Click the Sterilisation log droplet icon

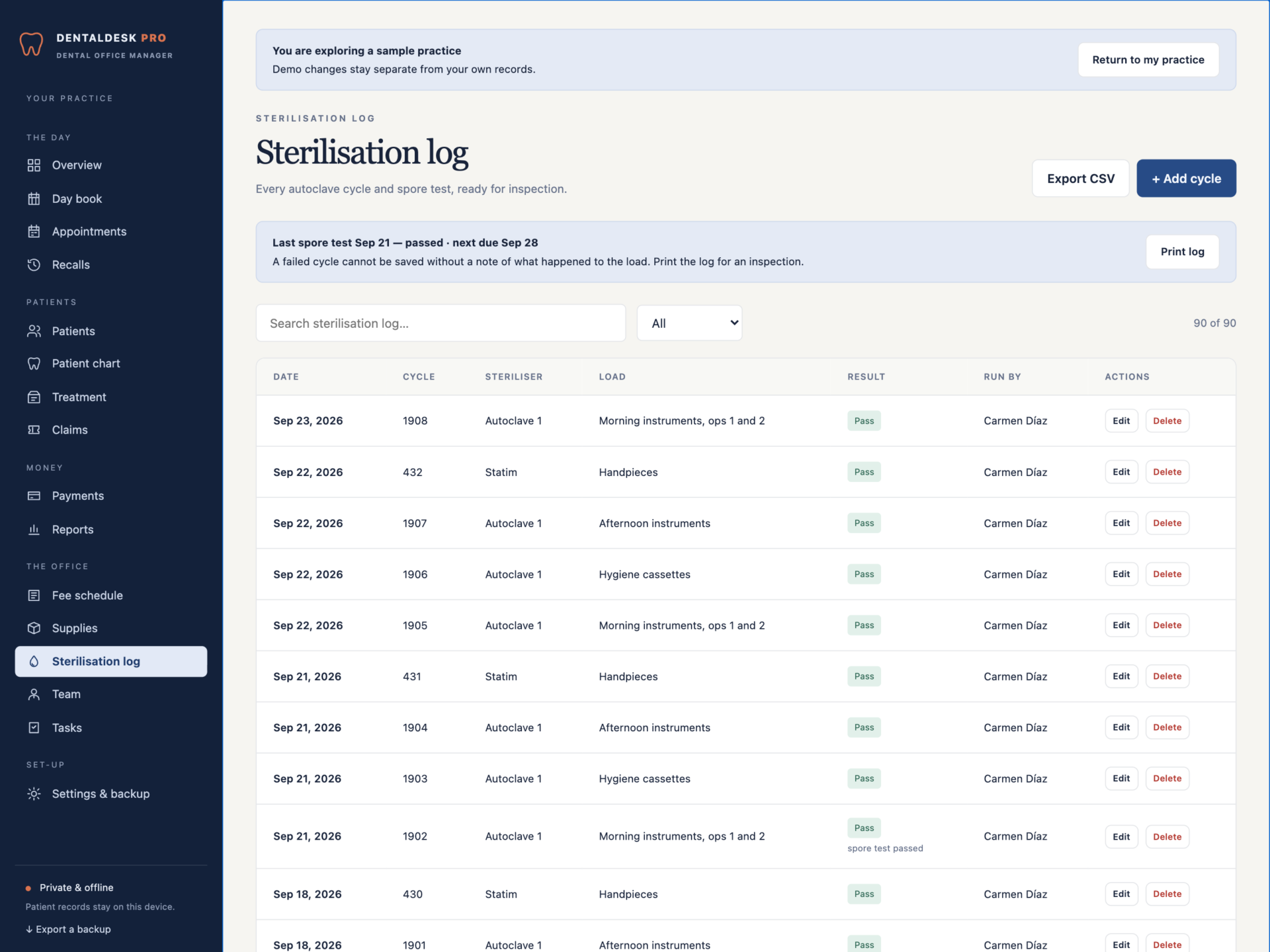34,661
